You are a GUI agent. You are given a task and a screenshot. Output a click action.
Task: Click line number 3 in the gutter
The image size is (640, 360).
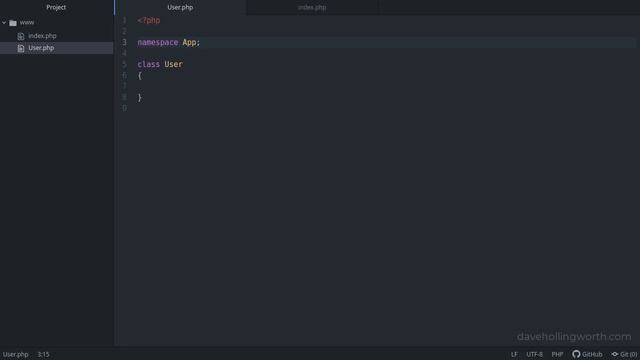[124, 42]
